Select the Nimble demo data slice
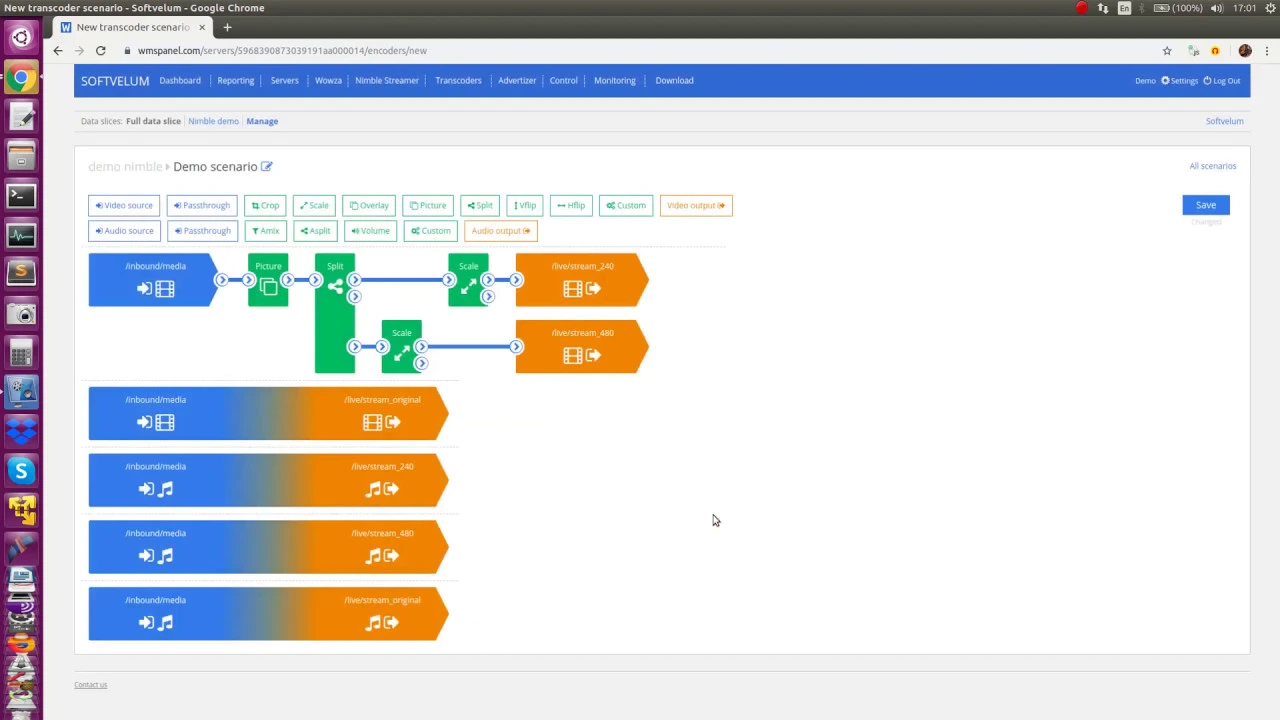Image resolution: width=1280 pixels, height=720 pixels. tap(213, 121)
